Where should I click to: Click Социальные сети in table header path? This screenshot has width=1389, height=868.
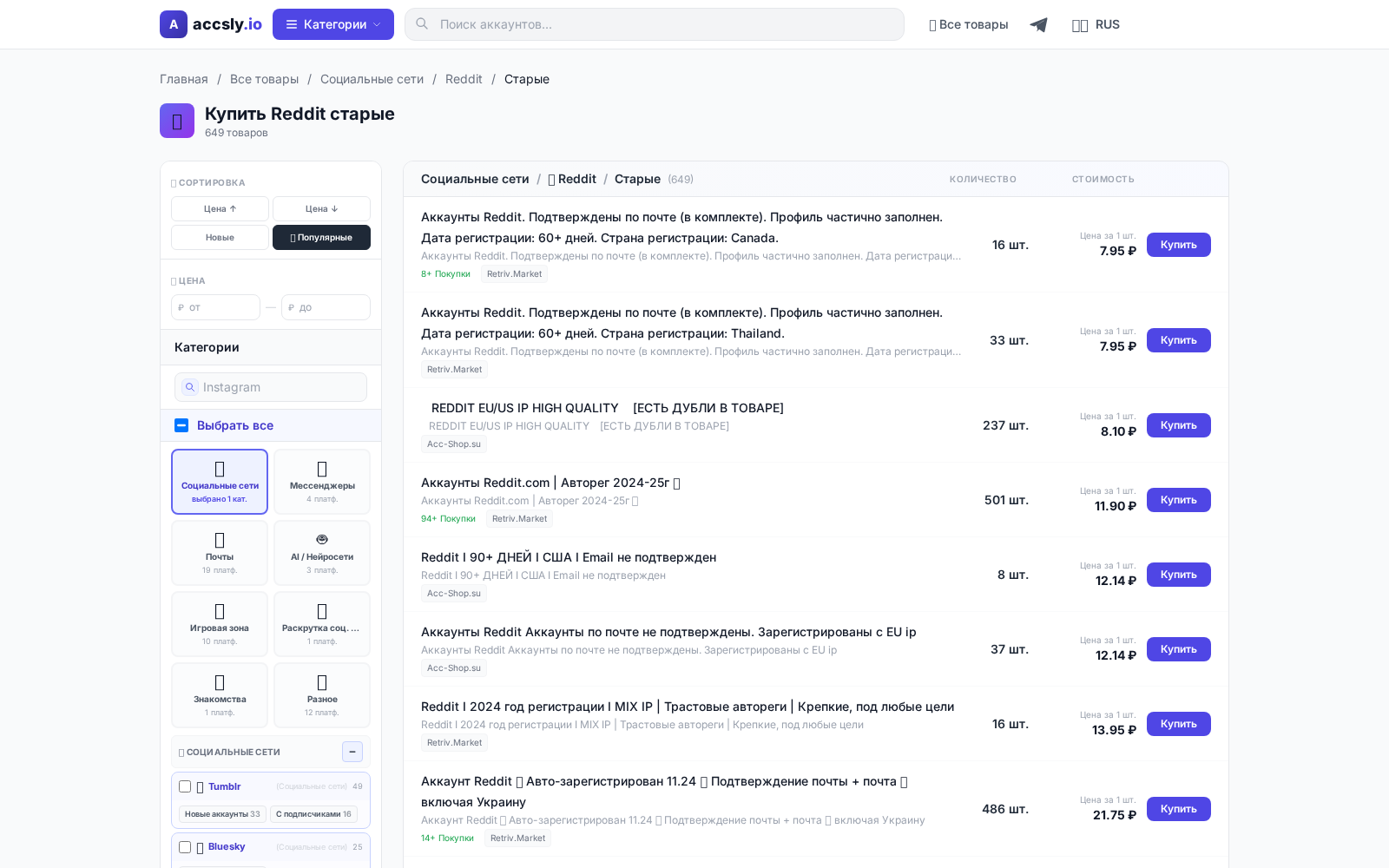(475, 179)
